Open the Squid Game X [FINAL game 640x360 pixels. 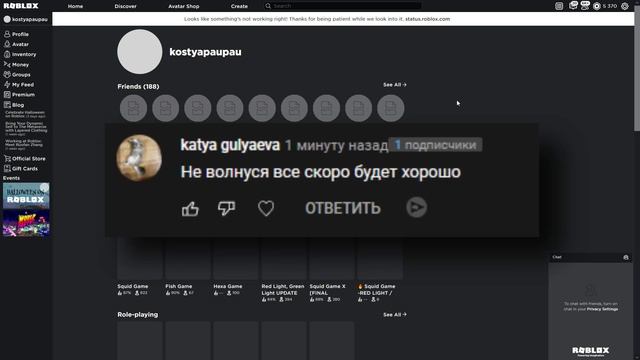(327, 290)
